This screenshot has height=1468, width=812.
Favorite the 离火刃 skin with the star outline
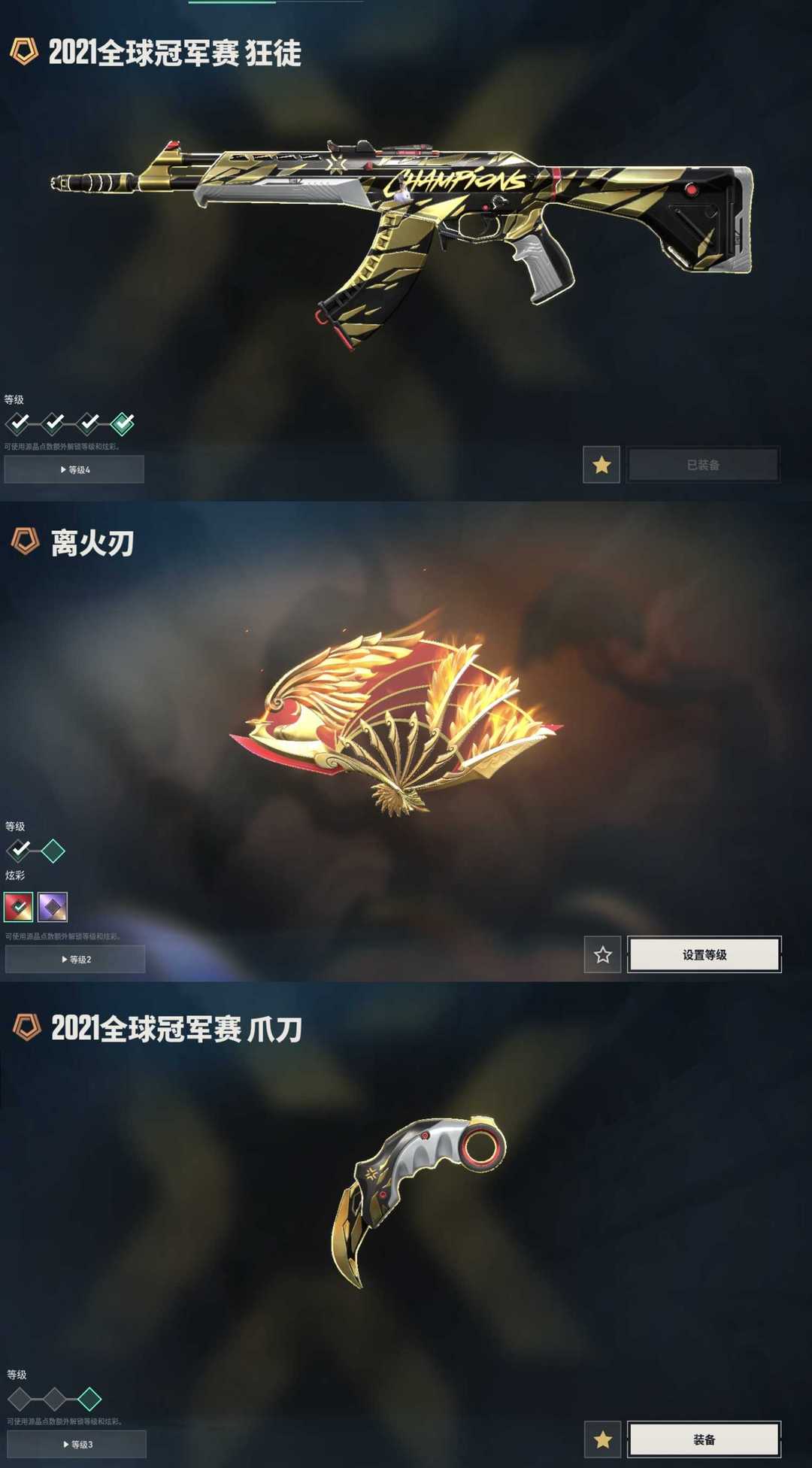[x=603, y=954]
